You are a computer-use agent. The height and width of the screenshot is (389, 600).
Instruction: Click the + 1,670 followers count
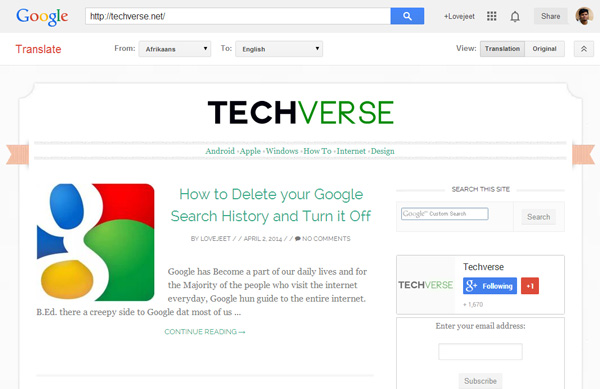(x=473, y=304)
